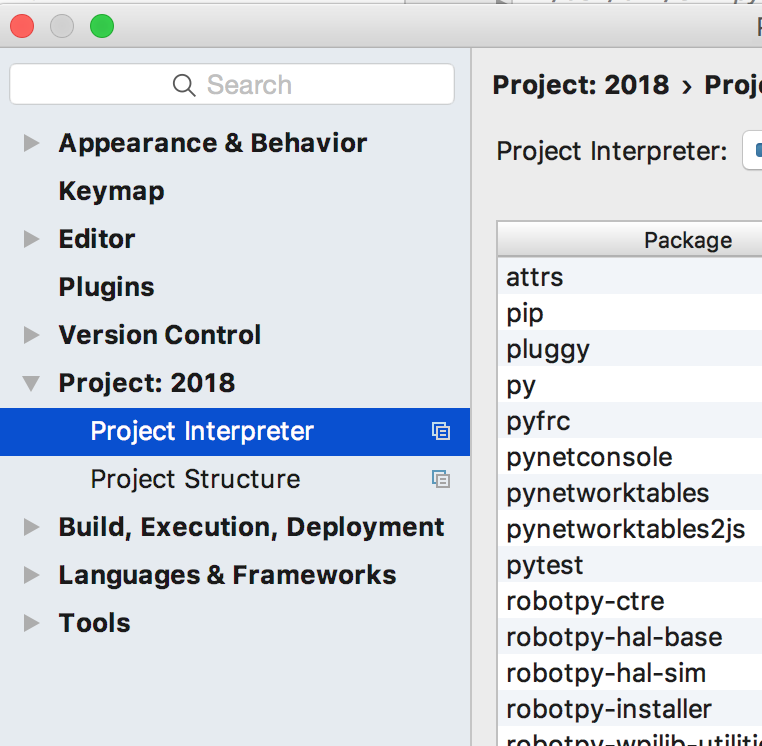Select Languages & Frameworks category
Screen dimensions: 762x746
pos(227,575)
